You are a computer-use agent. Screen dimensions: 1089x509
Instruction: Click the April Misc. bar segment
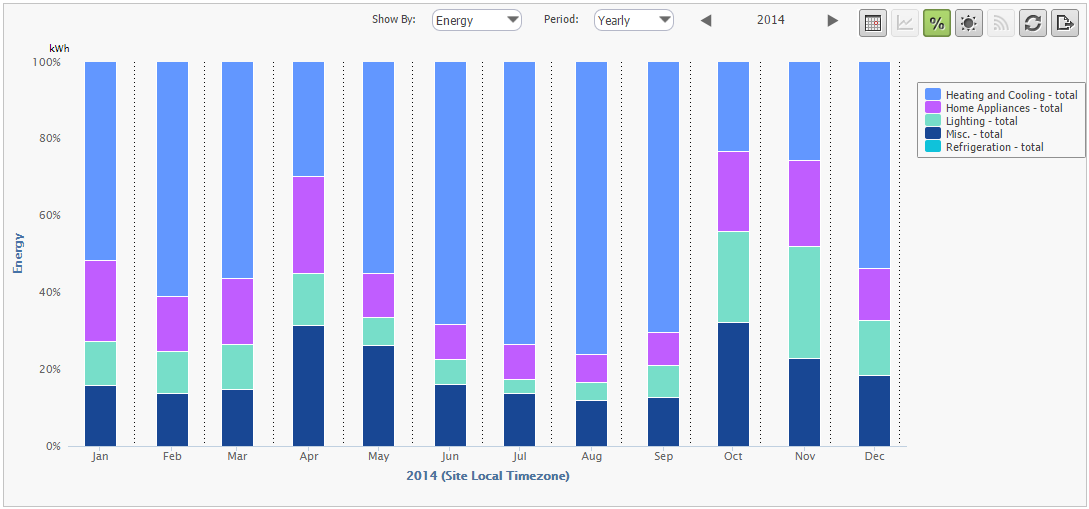pyautogui.click(x=308, y=385)
